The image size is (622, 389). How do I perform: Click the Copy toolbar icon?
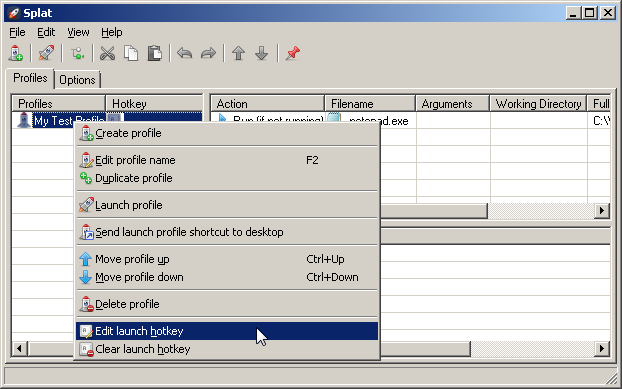[x=131, y=53]
